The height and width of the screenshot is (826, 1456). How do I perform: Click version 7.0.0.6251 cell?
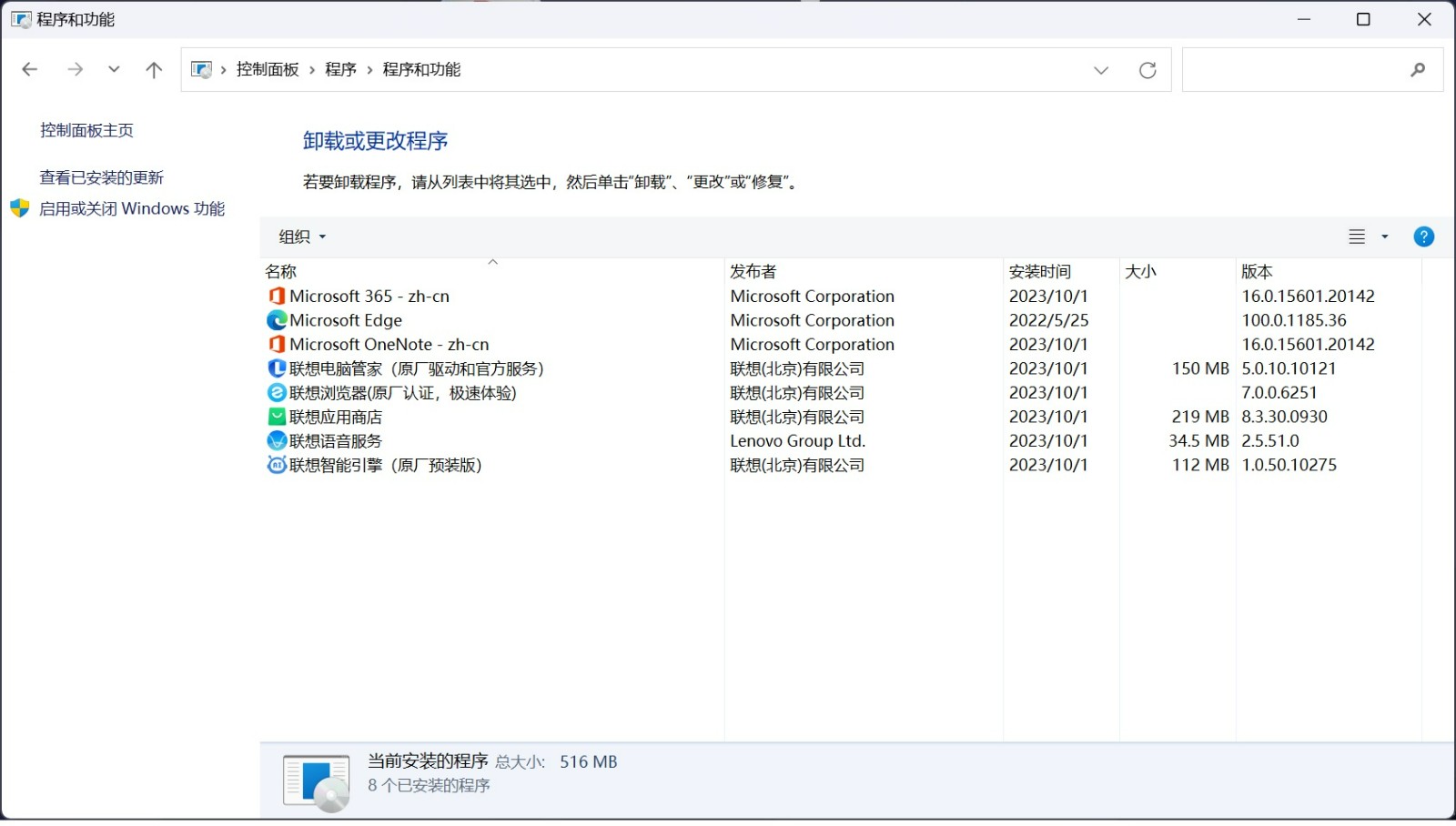[1279, 393]
